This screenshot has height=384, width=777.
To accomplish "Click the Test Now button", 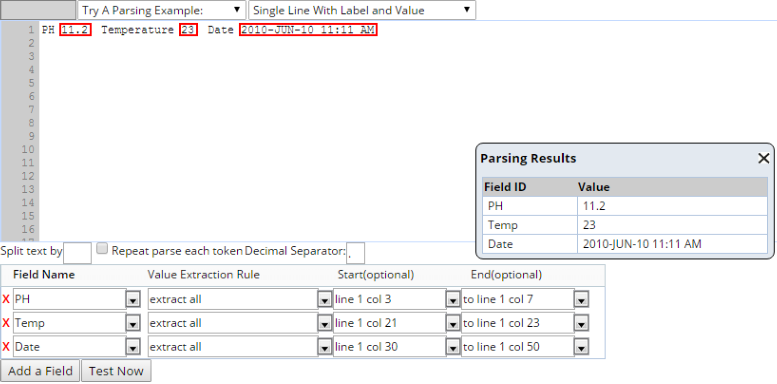I will [x=116, y=371].
